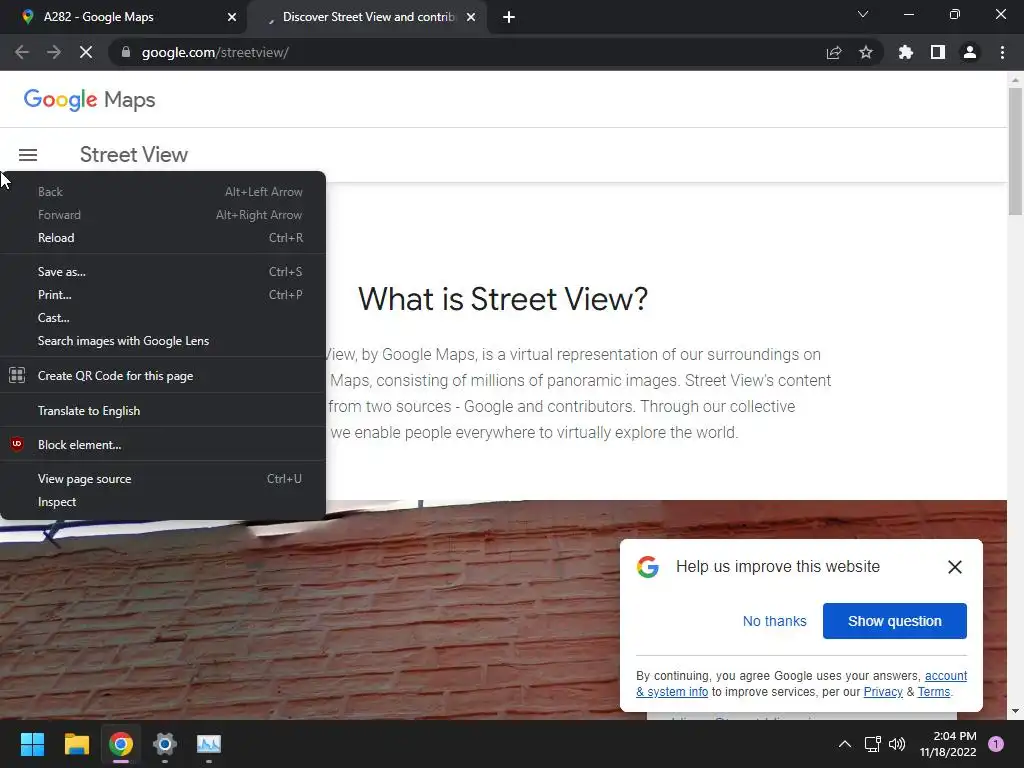View site information lock icon
The width and height of the screenshot is (1024, 768).
pos(126,52)
